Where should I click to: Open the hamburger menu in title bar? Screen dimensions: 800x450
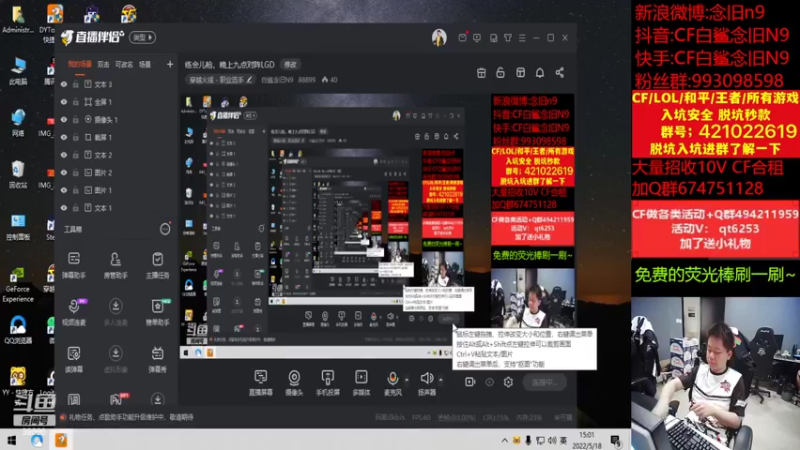pos(522,38)
